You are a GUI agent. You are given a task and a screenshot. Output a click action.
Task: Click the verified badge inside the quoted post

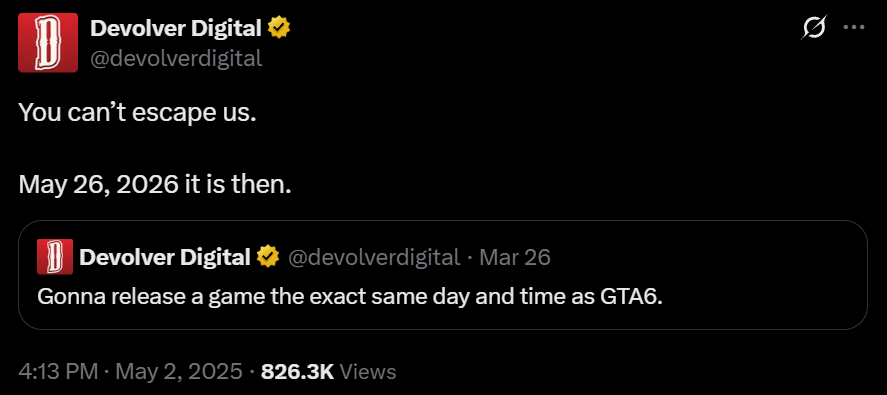pos(268,257)
